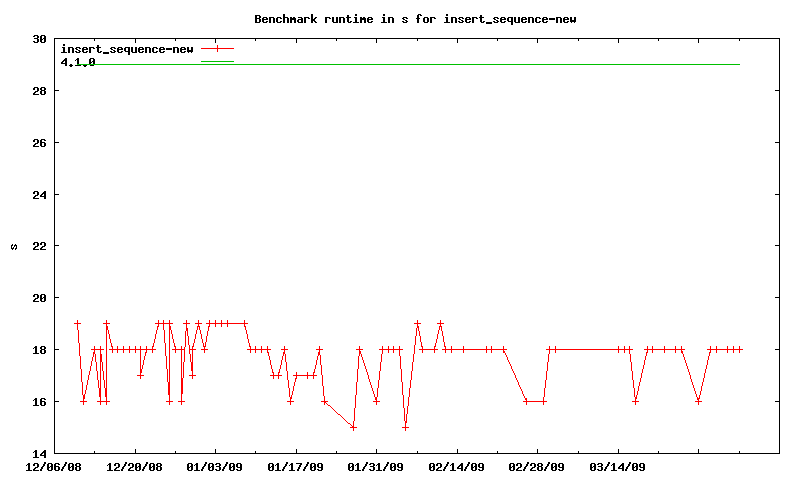Viewport: 800px width, 480px height.
Task: Select the 12/06/08 x-axis date label
Action: coord(54,467)
